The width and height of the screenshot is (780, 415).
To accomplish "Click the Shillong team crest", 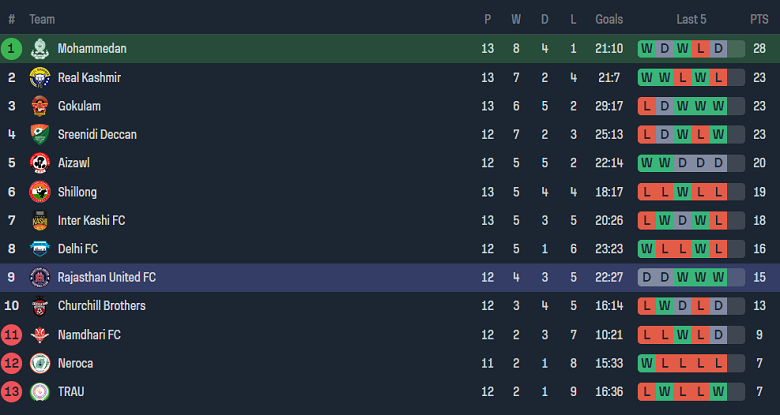I will pos(40,192).
